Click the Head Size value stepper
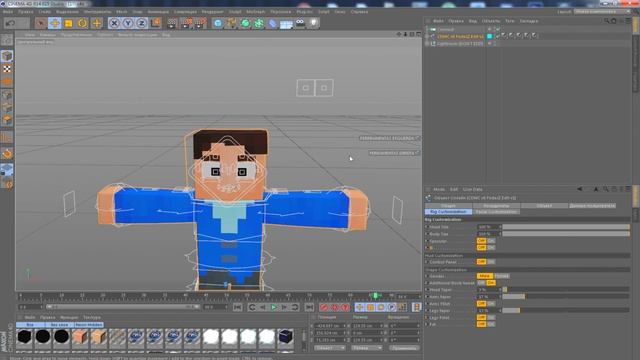 point(500,227)
